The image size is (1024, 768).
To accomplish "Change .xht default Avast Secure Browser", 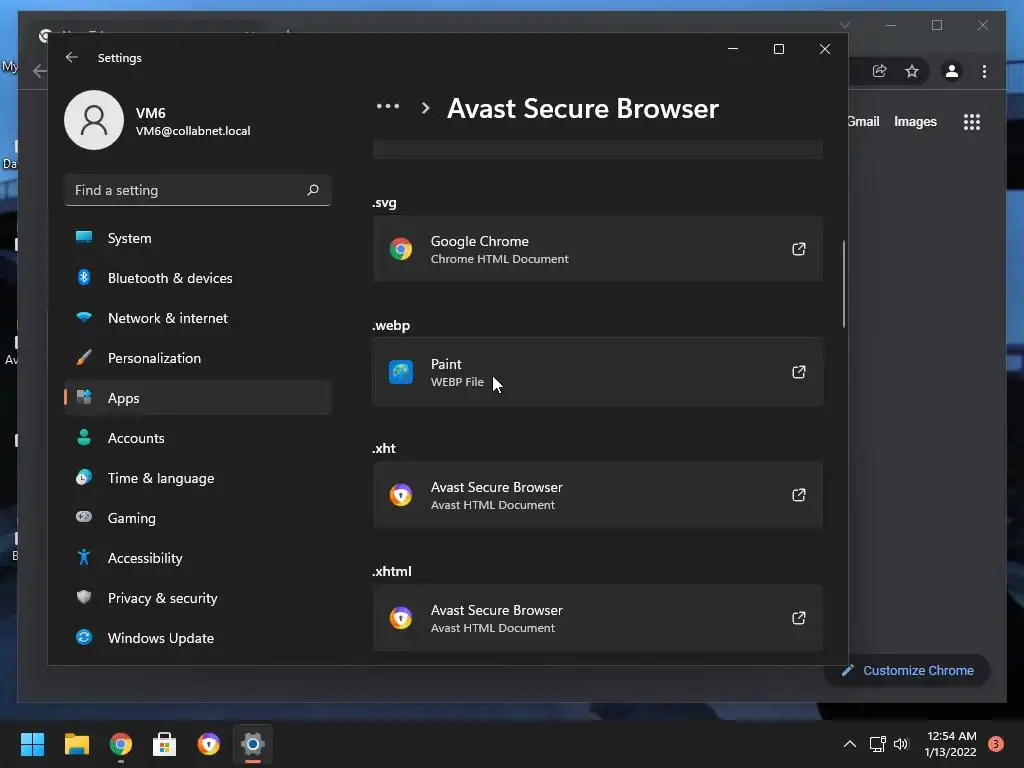I will 598,495.
